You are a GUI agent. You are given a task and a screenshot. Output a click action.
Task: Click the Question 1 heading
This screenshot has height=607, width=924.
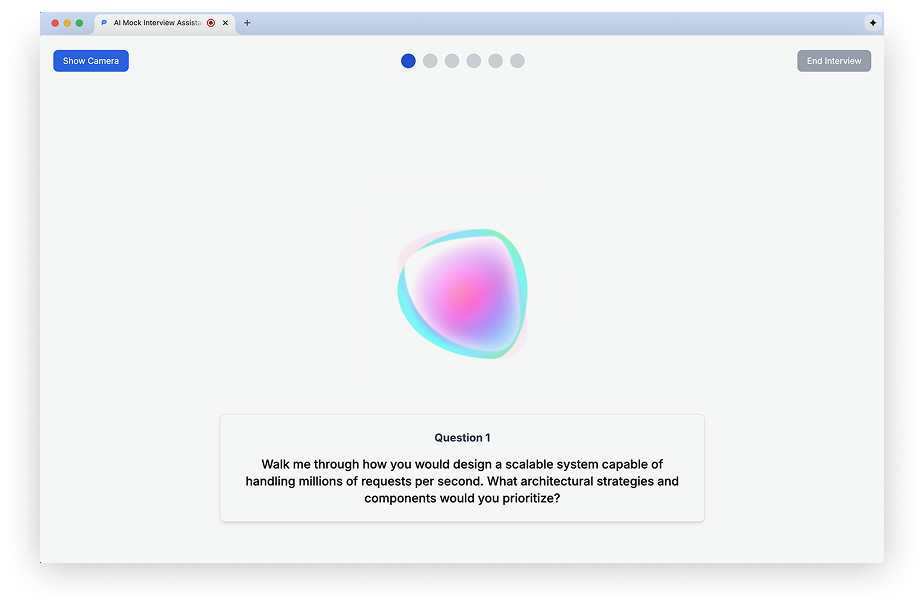[x=462, y=438]
